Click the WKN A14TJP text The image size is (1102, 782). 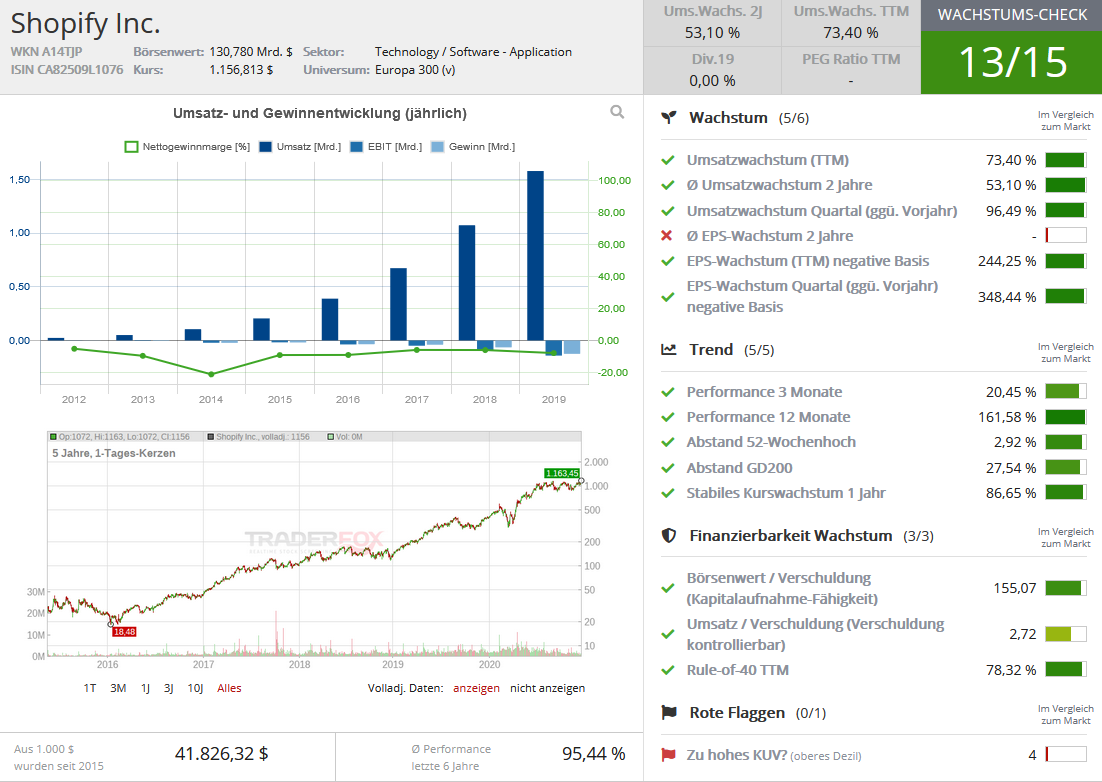46,51
